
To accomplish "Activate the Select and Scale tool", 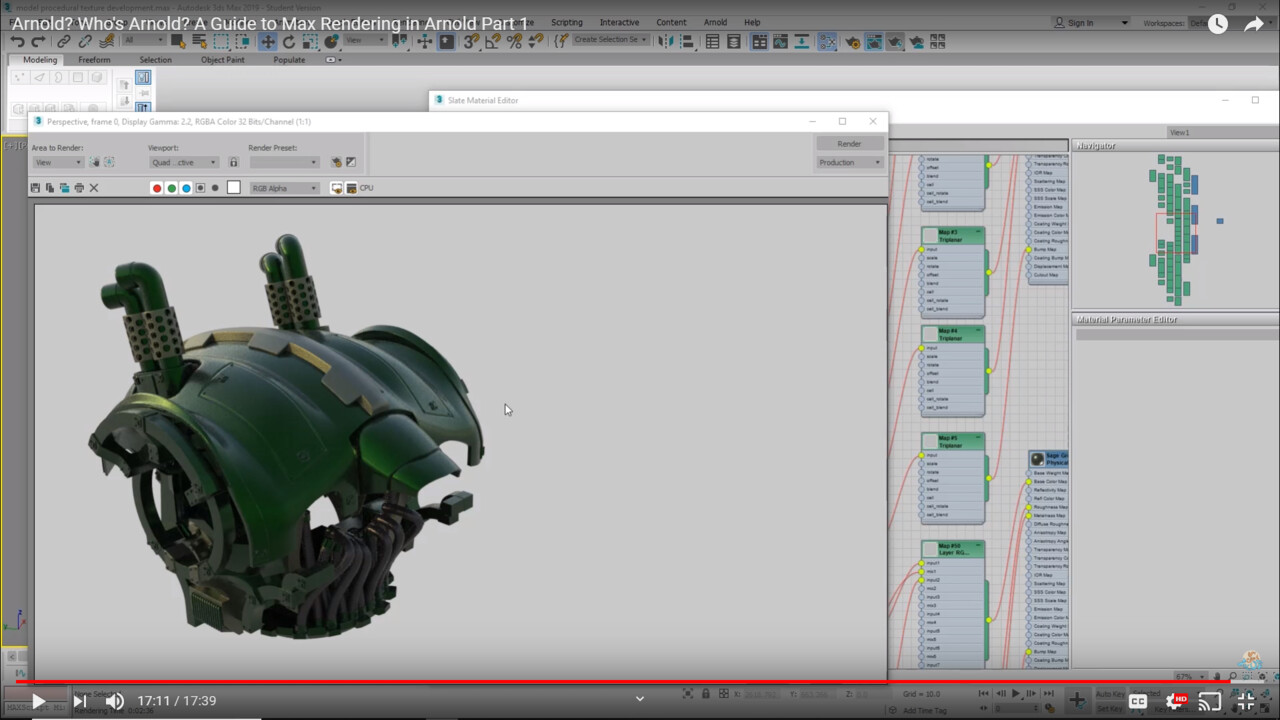I will pos(310,42).
